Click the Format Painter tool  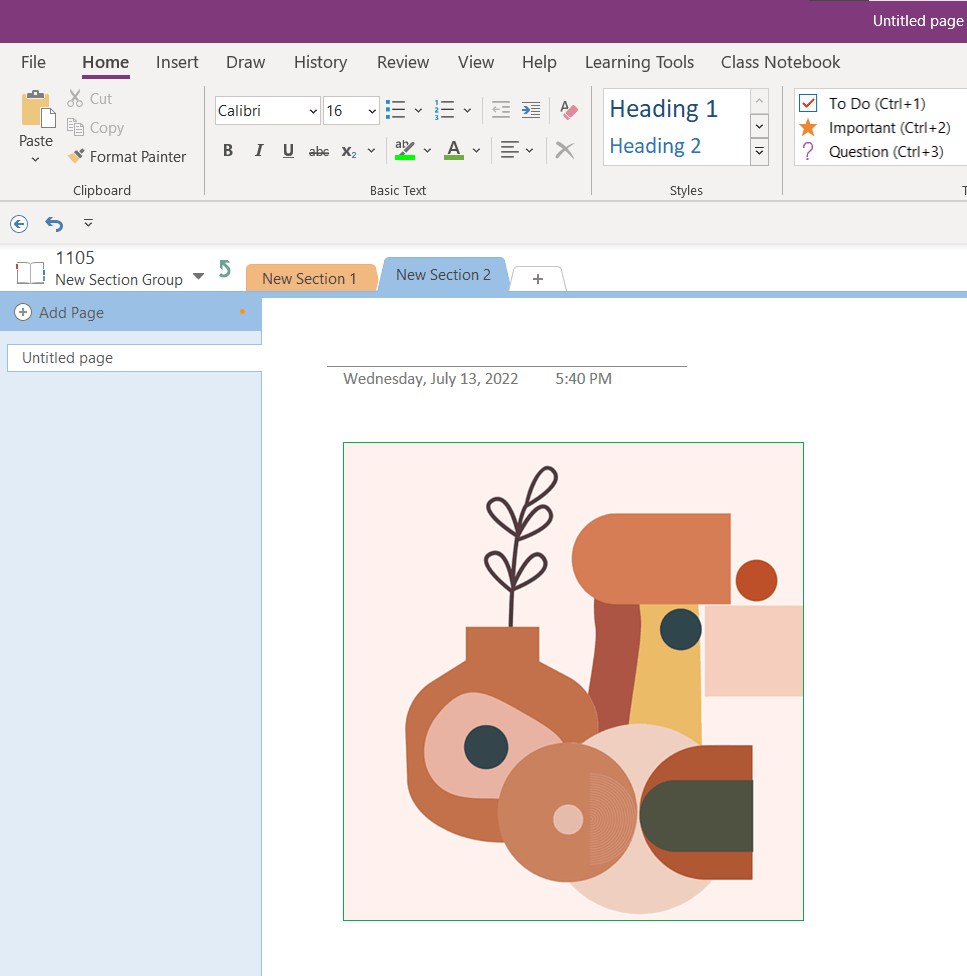[x=127, y=157]
